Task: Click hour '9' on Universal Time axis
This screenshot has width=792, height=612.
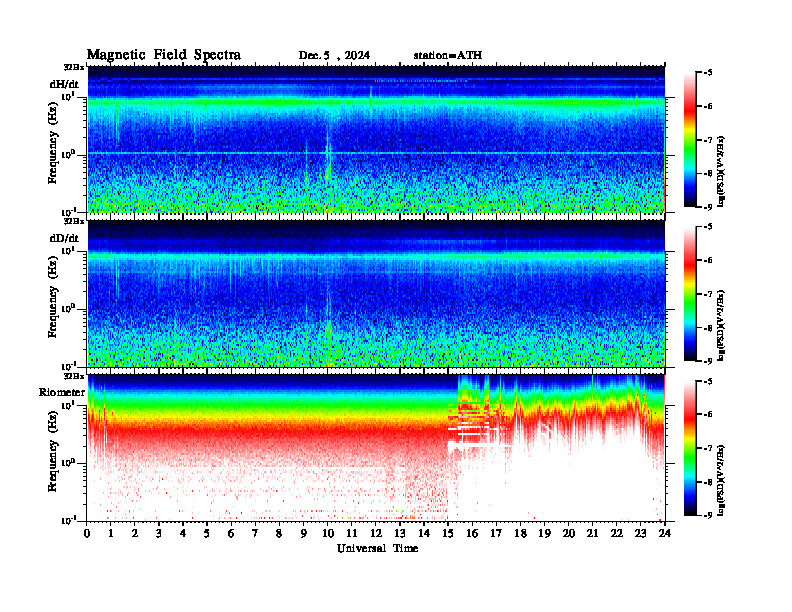Action: click(304, 533)
